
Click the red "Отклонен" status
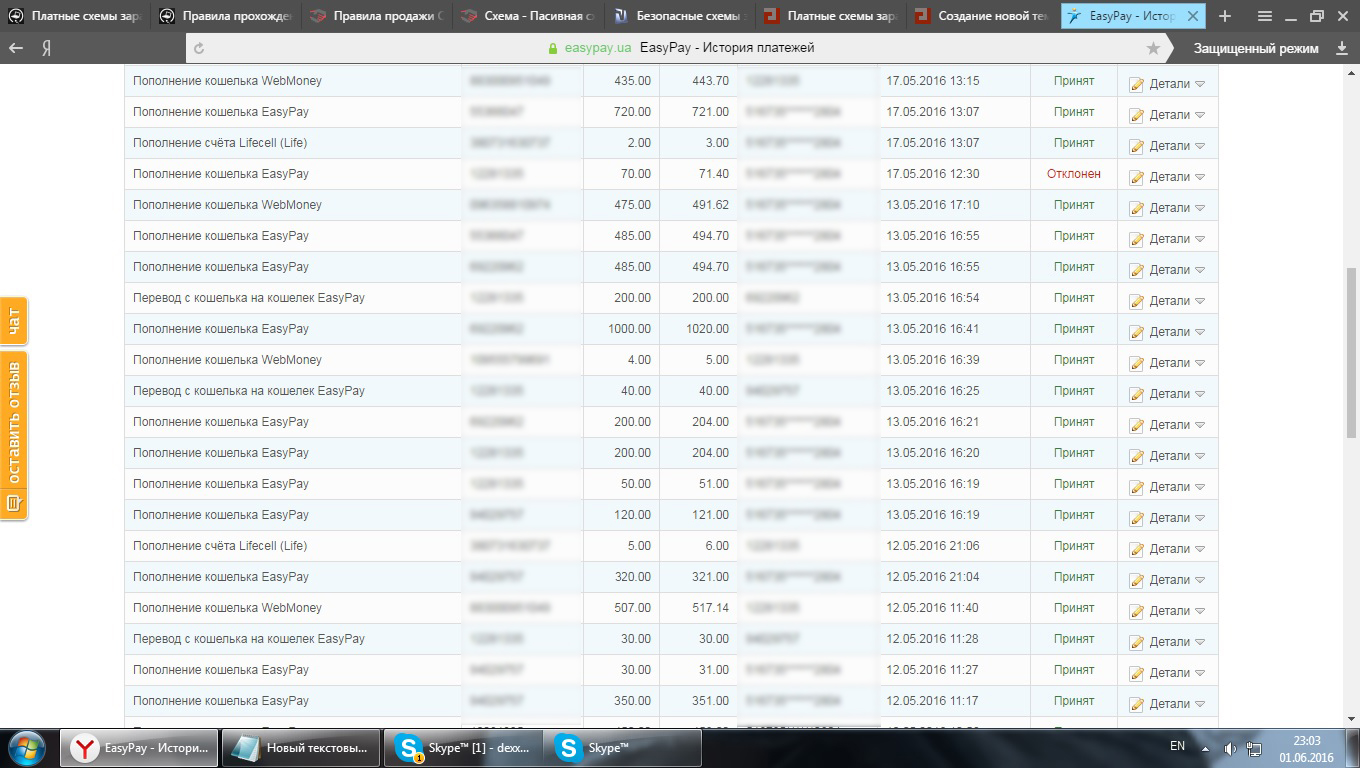pos(1073,174)
